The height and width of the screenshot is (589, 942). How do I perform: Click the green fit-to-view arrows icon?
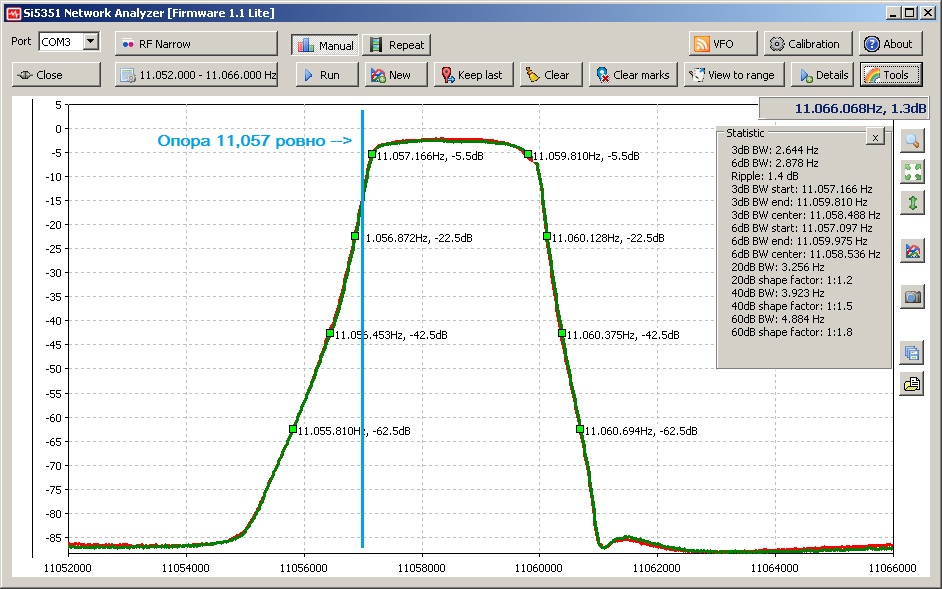tap(912, 171)
